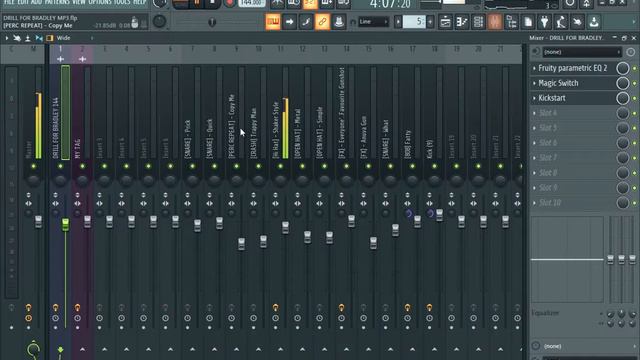Viewport: 640px width, 360px height.
Task: Click the orange FX icon under FX Gunshot track
Action: pyautogui.click(x=341, y=307)
